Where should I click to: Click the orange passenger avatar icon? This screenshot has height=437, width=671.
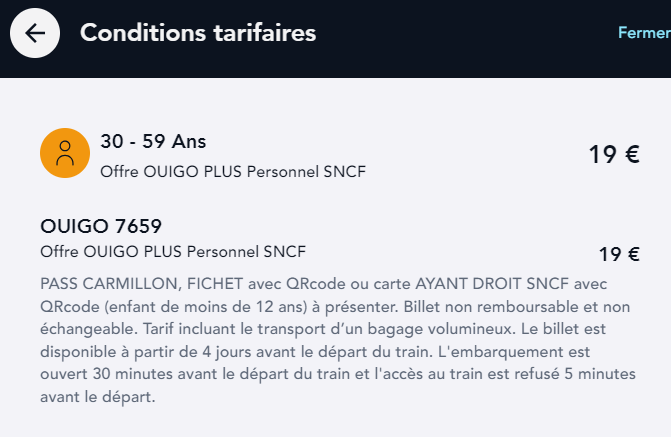click(65, 153)
